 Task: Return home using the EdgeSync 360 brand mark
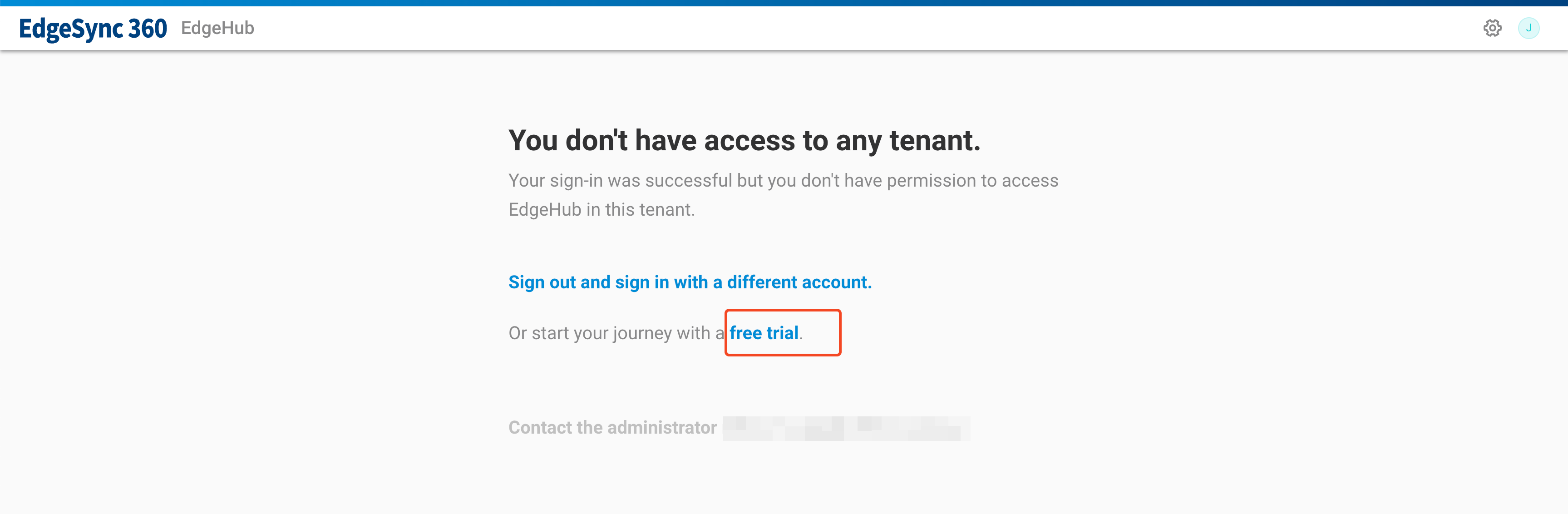[x=93, y=27]
